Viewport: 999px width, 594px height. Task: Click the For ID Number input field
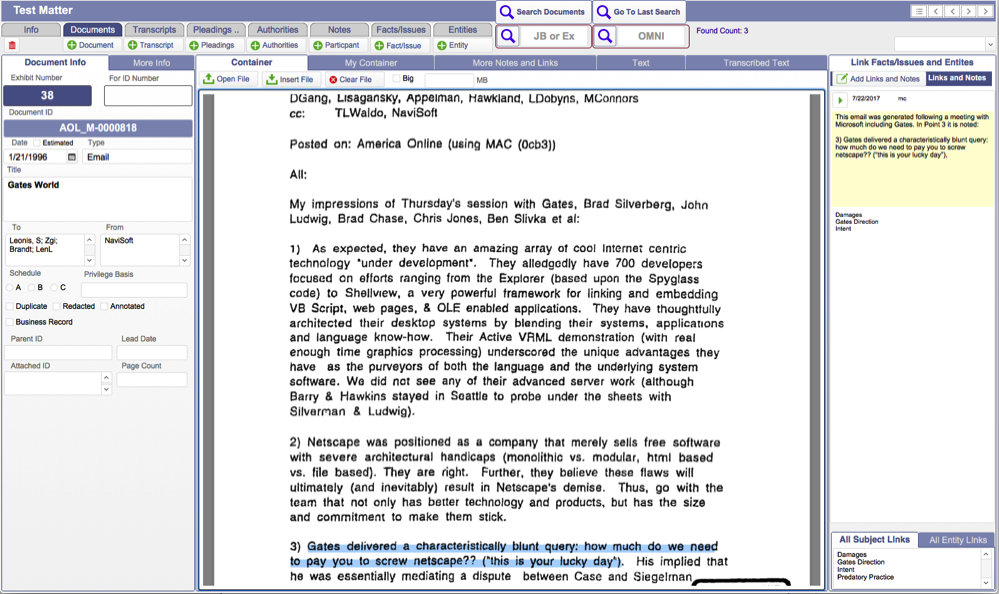[x=148, y=96]
